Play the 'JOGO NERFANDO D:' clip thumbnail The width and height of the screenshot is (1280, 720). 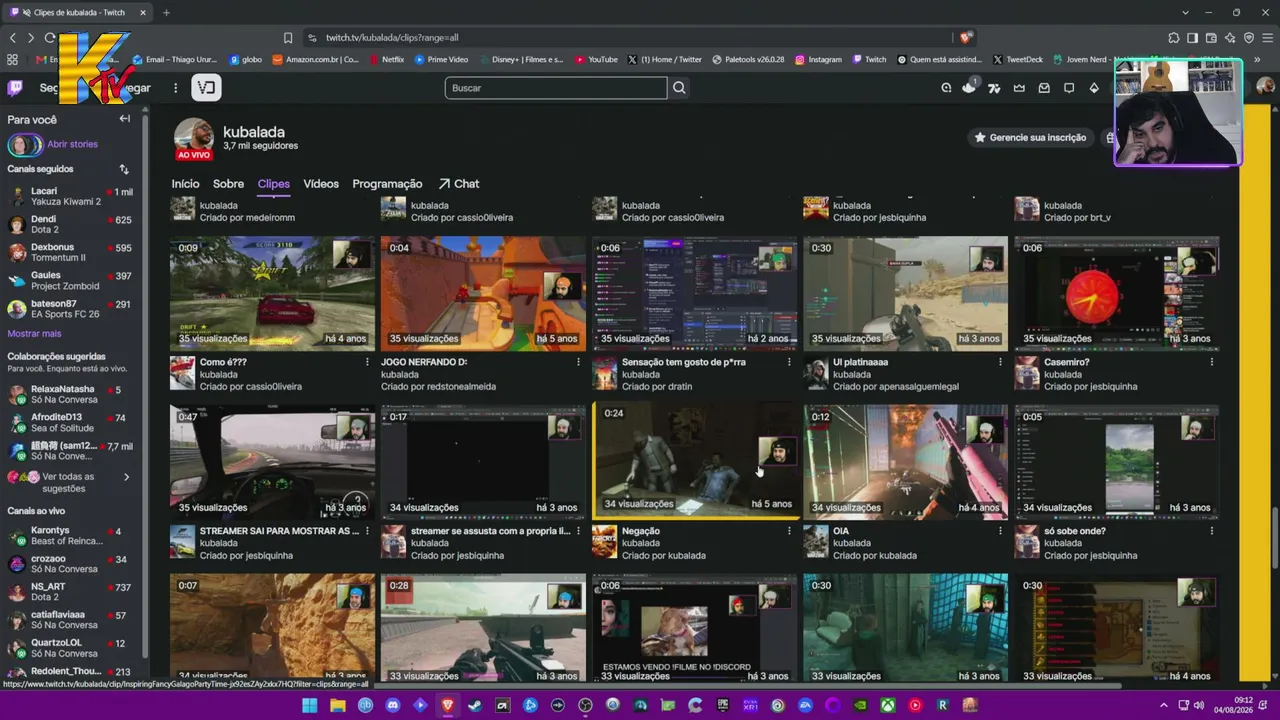coord(483,292)
